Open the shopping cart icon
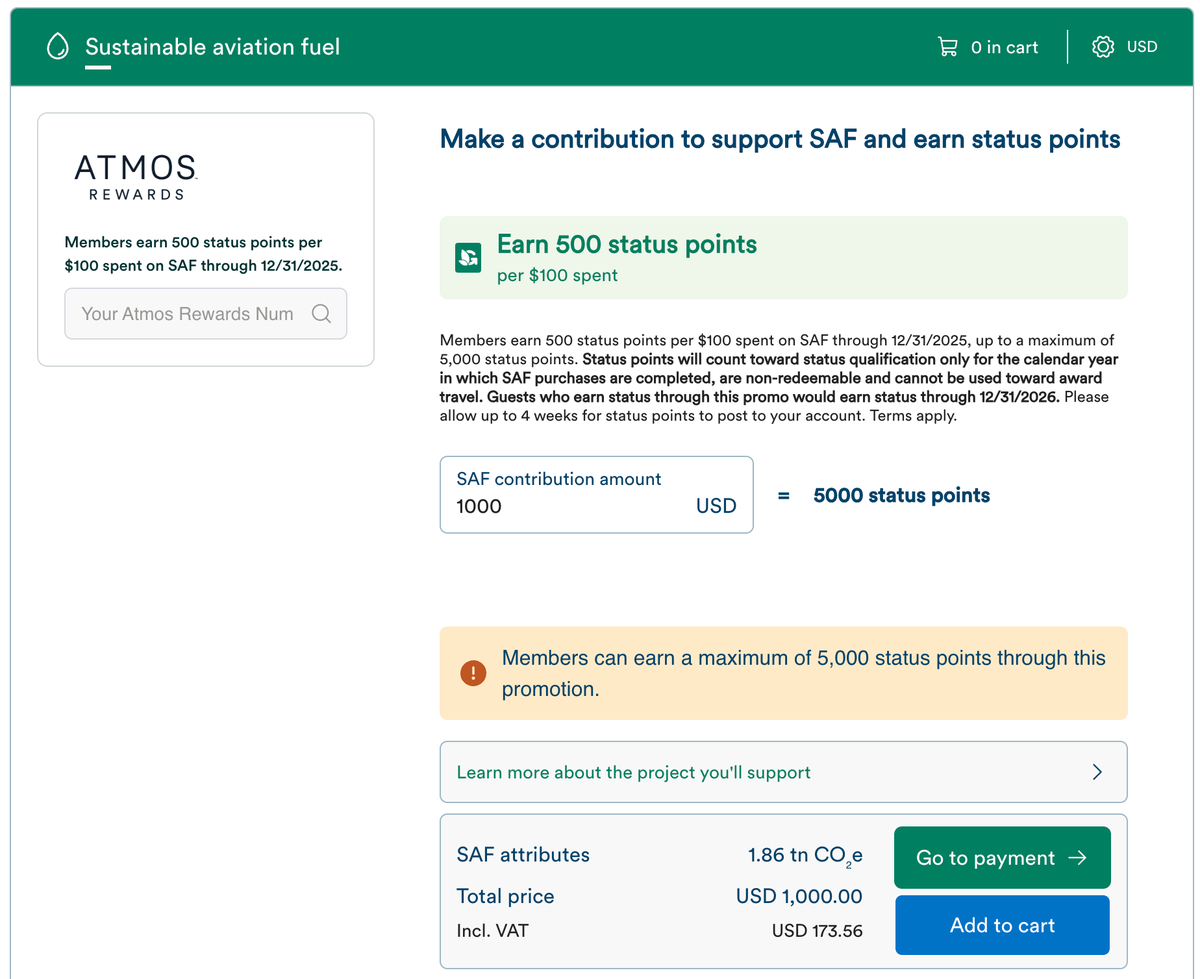The image size is (1200, 979). (x=947, y=46)
